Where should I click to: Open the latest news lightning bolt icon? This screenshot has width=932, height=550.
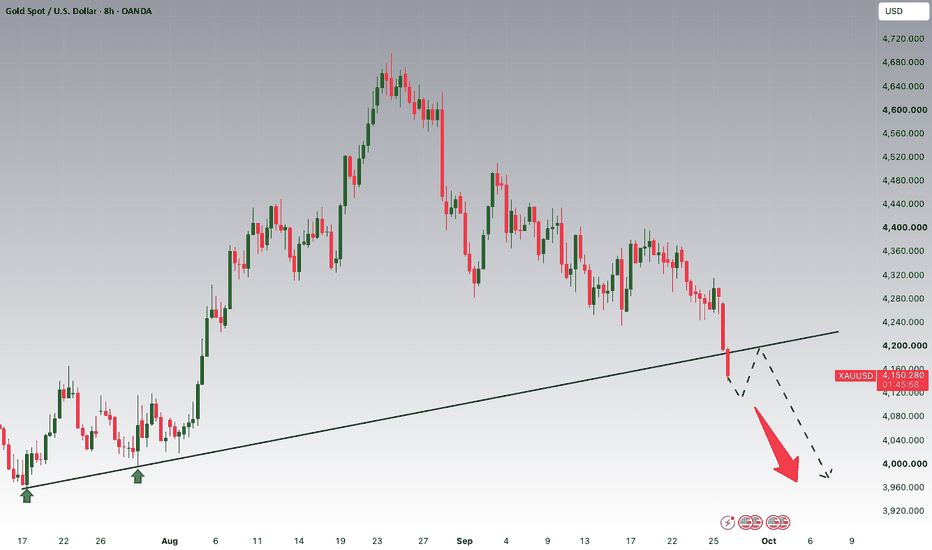point(728,523)
